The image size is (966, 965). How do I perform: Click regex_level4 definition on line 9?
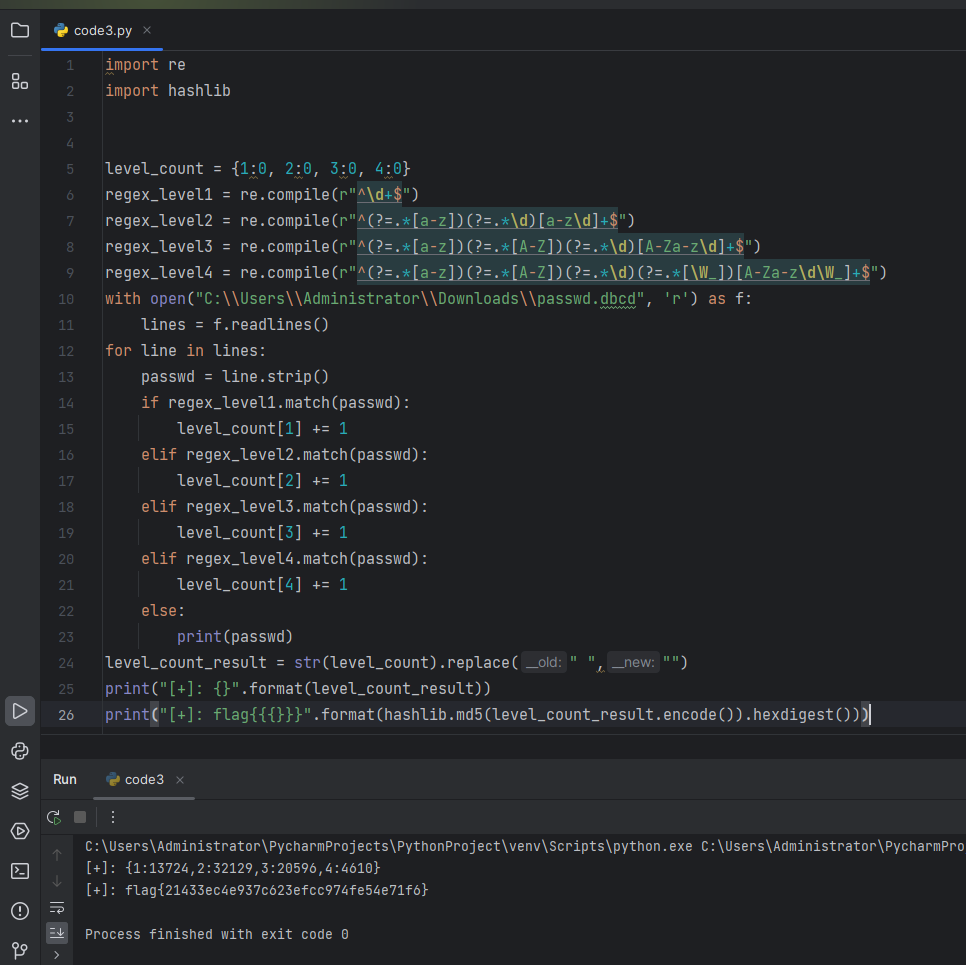(x=496, y=273)
